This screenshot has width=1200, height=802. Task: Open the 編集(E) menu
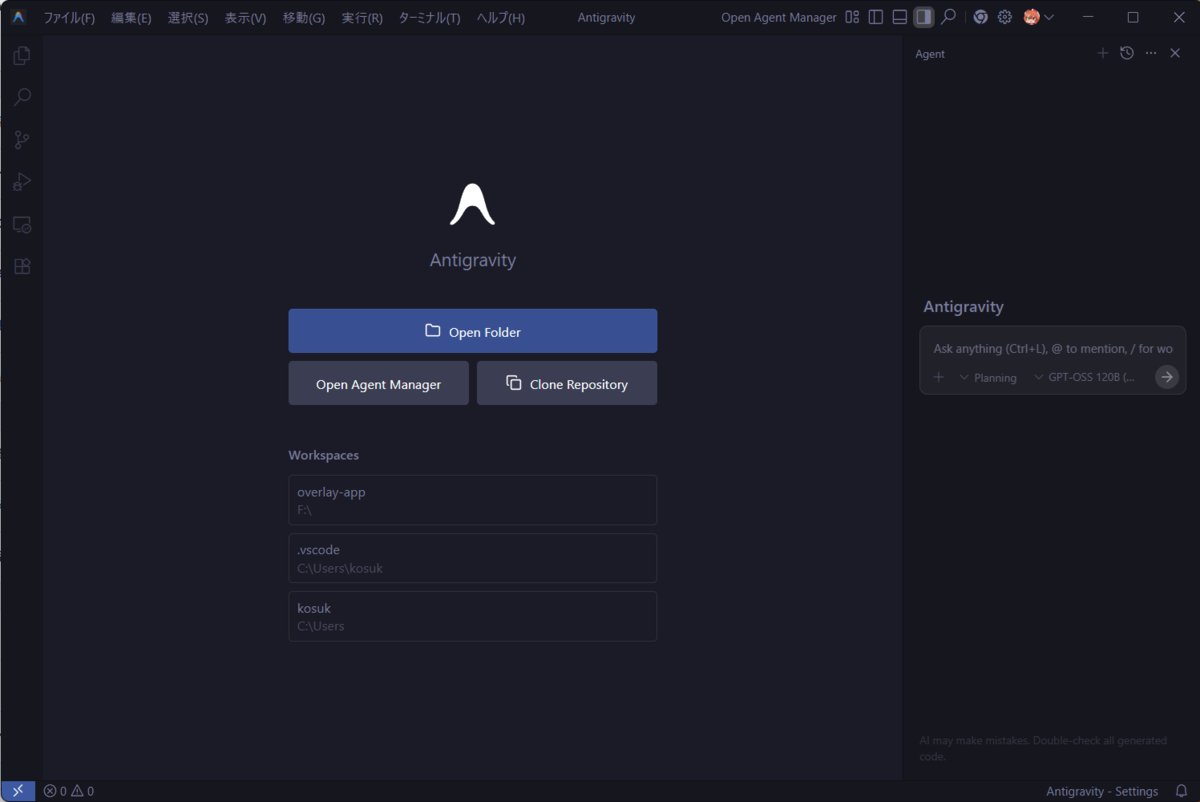pos(131,18)
